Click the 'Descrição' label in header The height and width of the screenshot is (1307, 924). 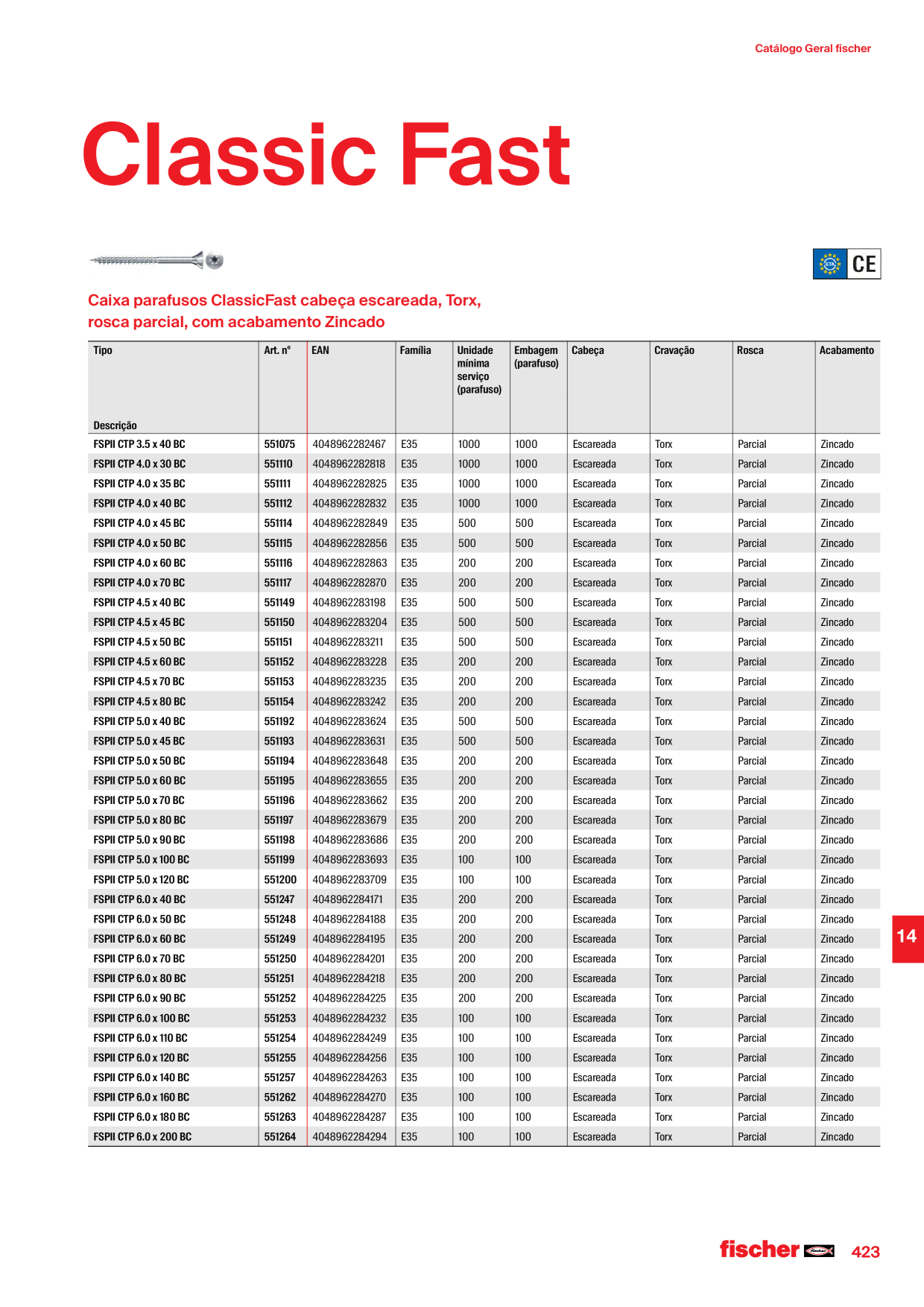pos(115,425)
